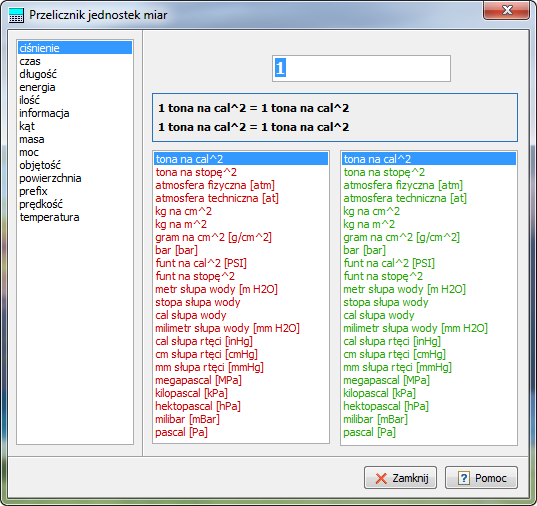This screenshot has width=537, height=506.
Task: Select red megapascal [MPa] source unit
Action: pyautogui.click(x=198, y=380)
